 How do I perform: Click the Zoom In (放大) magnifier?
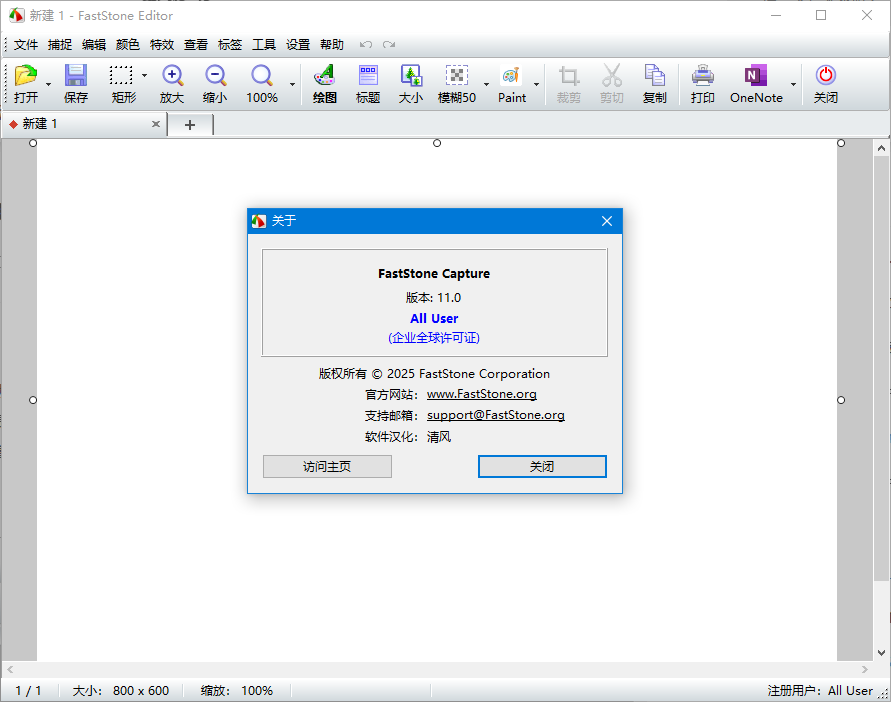(x=172, y=76)
